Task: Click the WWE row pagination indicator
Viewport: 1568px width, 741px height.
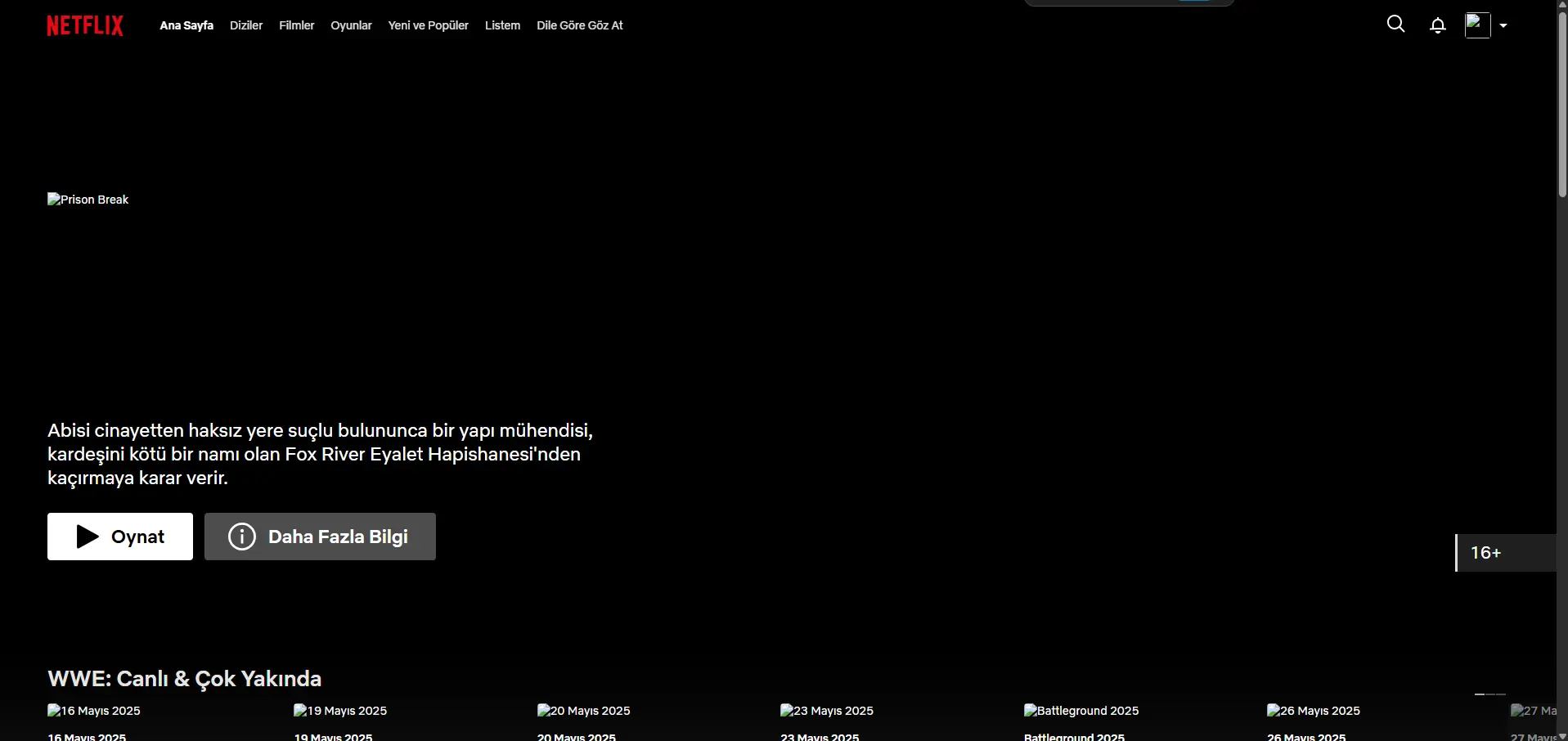Action: (1490, 694)
